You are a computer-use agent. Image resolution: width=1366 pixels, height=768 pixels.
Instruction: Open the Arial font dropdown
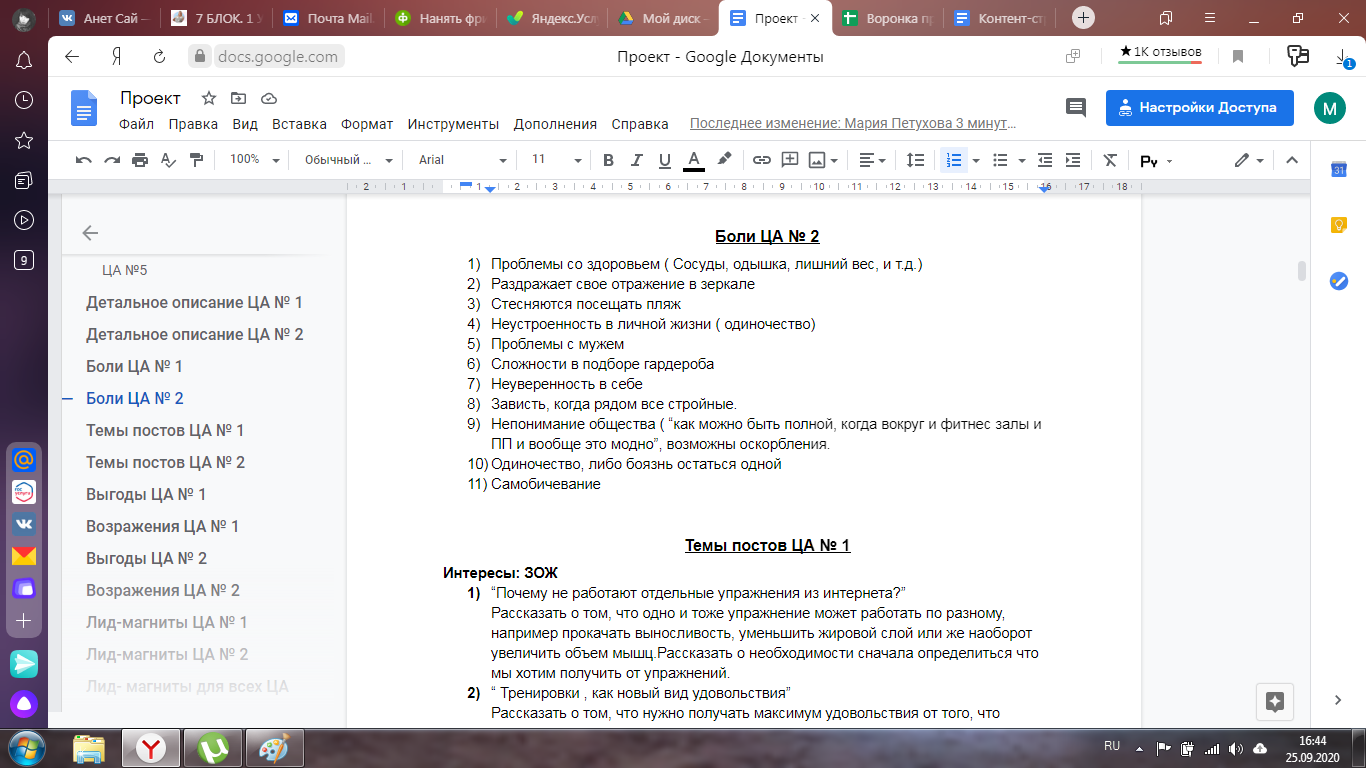[x=462, y=160]
